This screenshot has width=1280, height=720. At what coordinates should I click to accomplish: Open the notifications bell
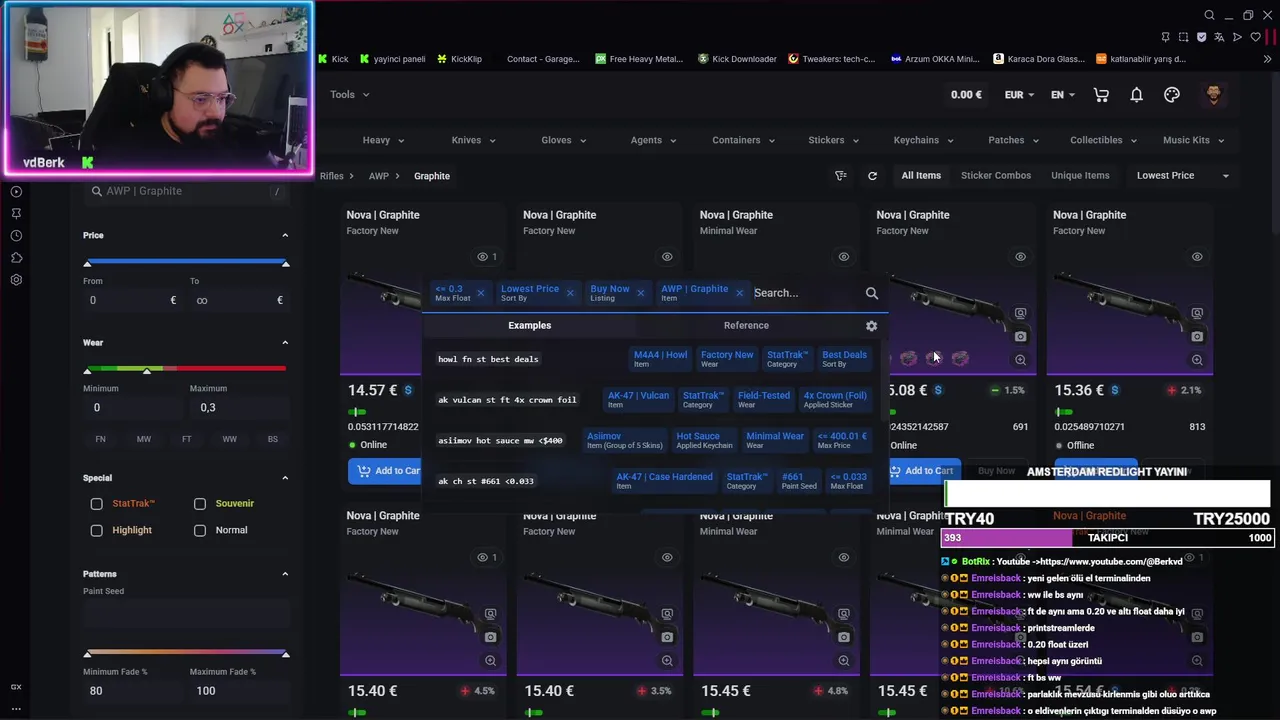1136,95
